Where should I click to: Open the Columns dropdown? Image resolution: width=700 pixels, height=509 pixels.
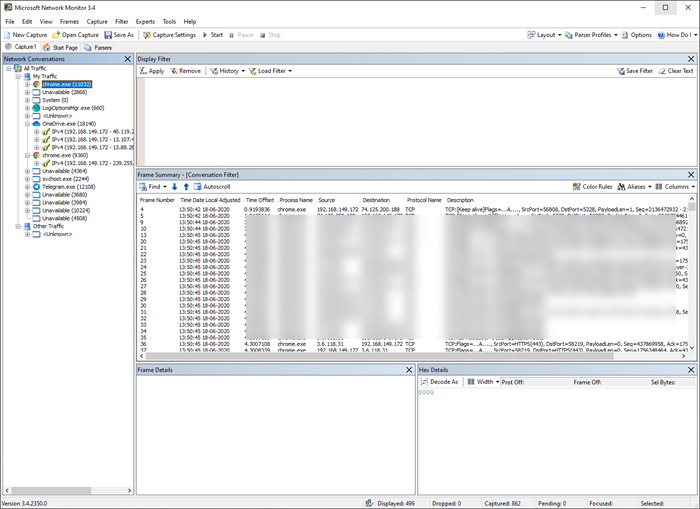coord(673,186)
